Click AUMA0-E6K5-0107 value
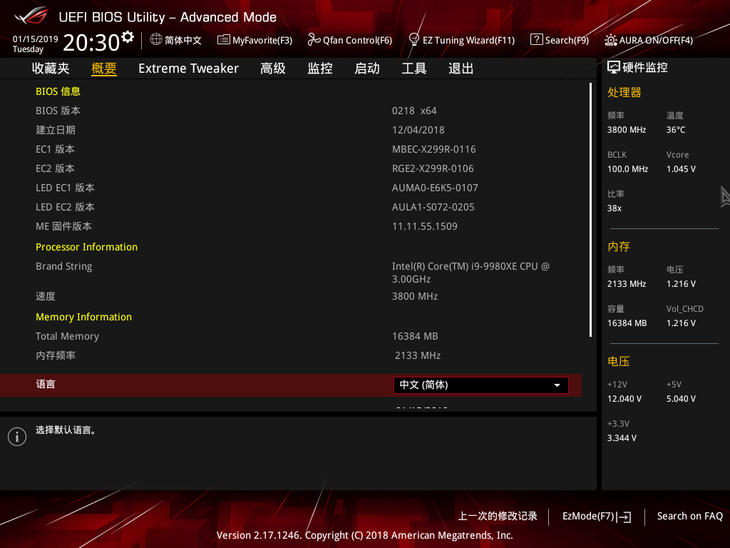This screenshot has width=730, height=548. pos(435,188)
